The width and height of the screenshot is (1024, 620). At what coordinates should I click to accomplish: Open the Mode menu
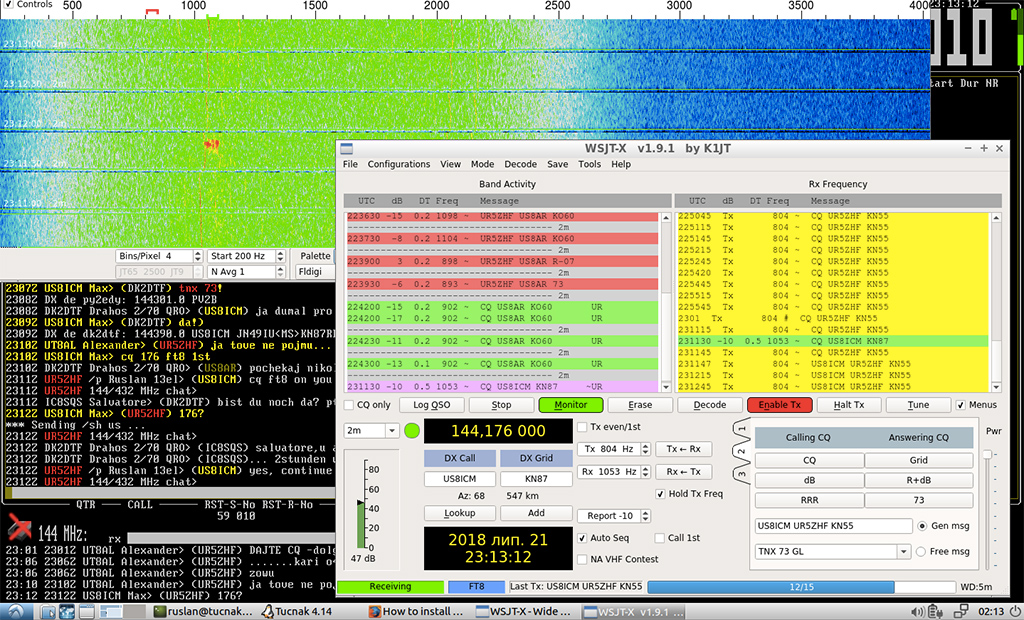(x=483, y=164)
